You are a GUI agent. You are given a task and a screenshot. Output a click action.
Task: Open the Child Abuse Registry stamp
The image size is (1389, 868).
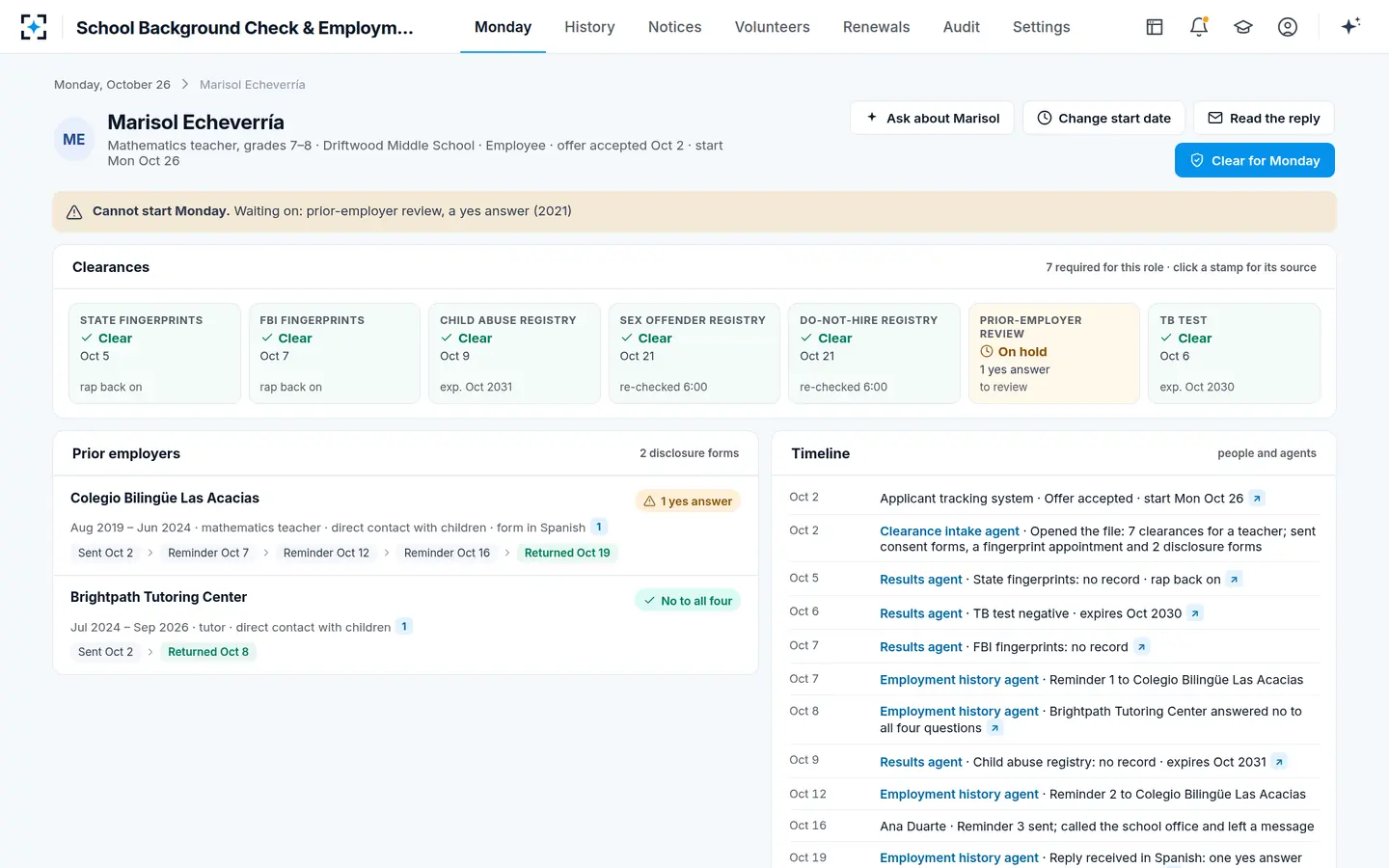click(x=514, y=353)
